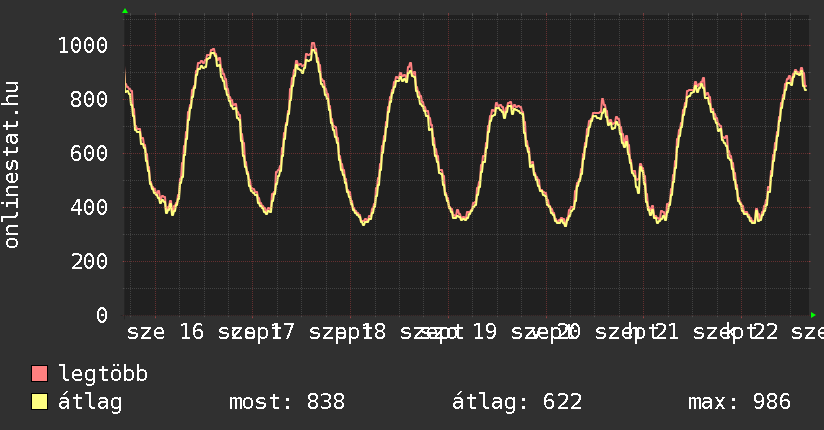Viewport: 824px width, 430px height.
Task: Click the 'onlinestat.hu' vertical axis title
Action: pos(11,165)
